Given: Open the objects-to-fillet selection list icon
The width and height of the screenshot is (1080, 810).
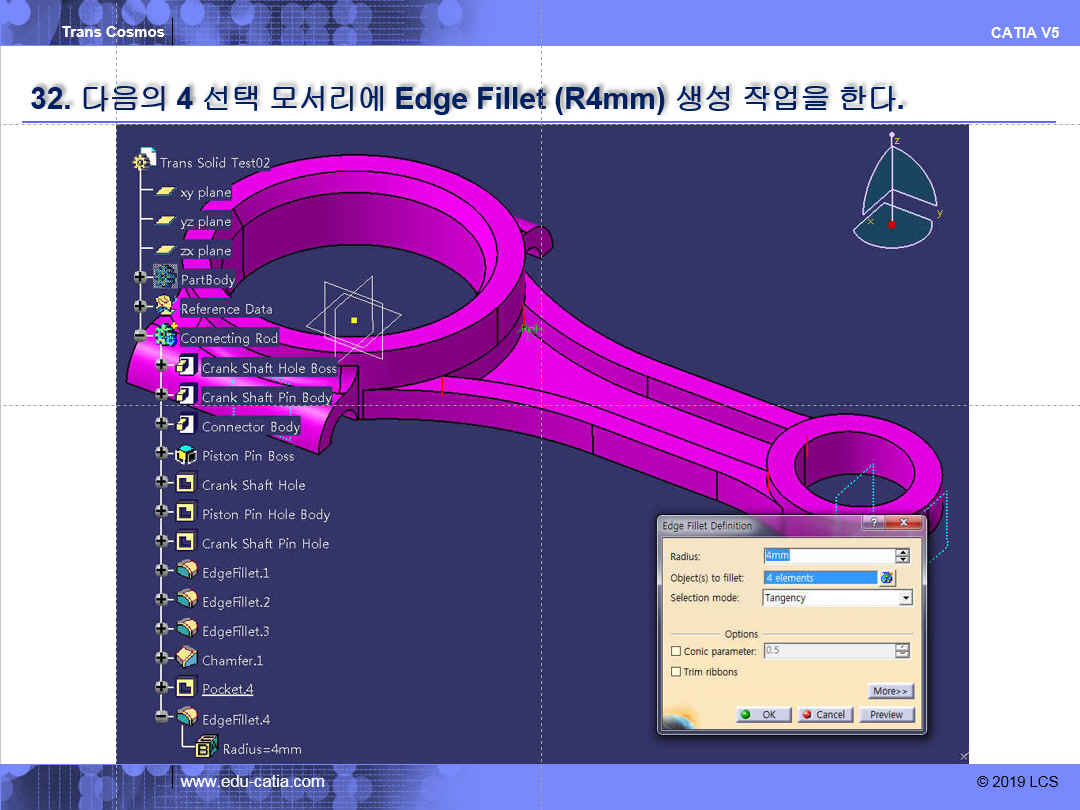Looking at the screenshot, I should point(886,578).
